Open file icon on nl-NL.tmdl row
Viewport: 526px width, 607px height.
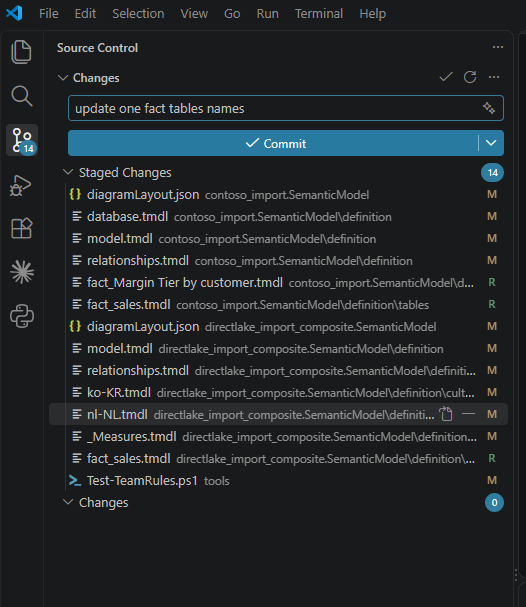446,414
